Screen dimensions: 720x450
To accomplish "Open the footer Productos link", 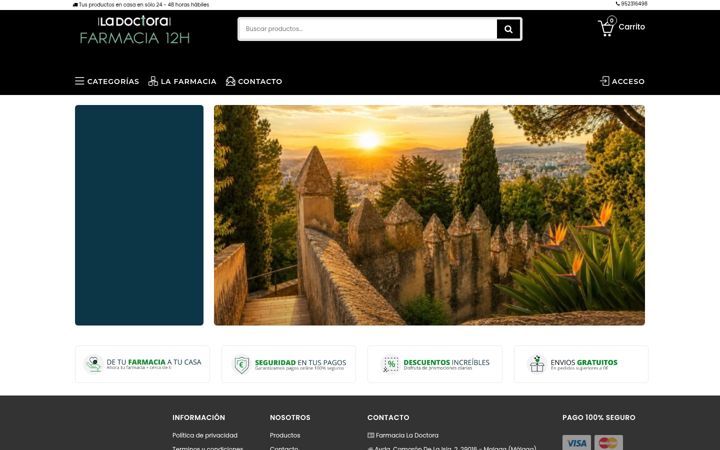I will [x=285, y=435].
